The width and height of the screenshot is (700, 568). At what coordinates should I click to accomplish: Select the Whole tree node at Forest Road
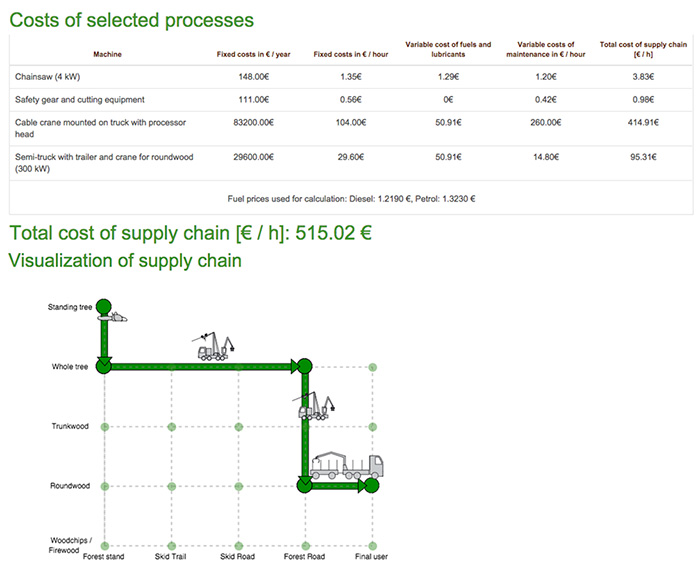point(305,367)
